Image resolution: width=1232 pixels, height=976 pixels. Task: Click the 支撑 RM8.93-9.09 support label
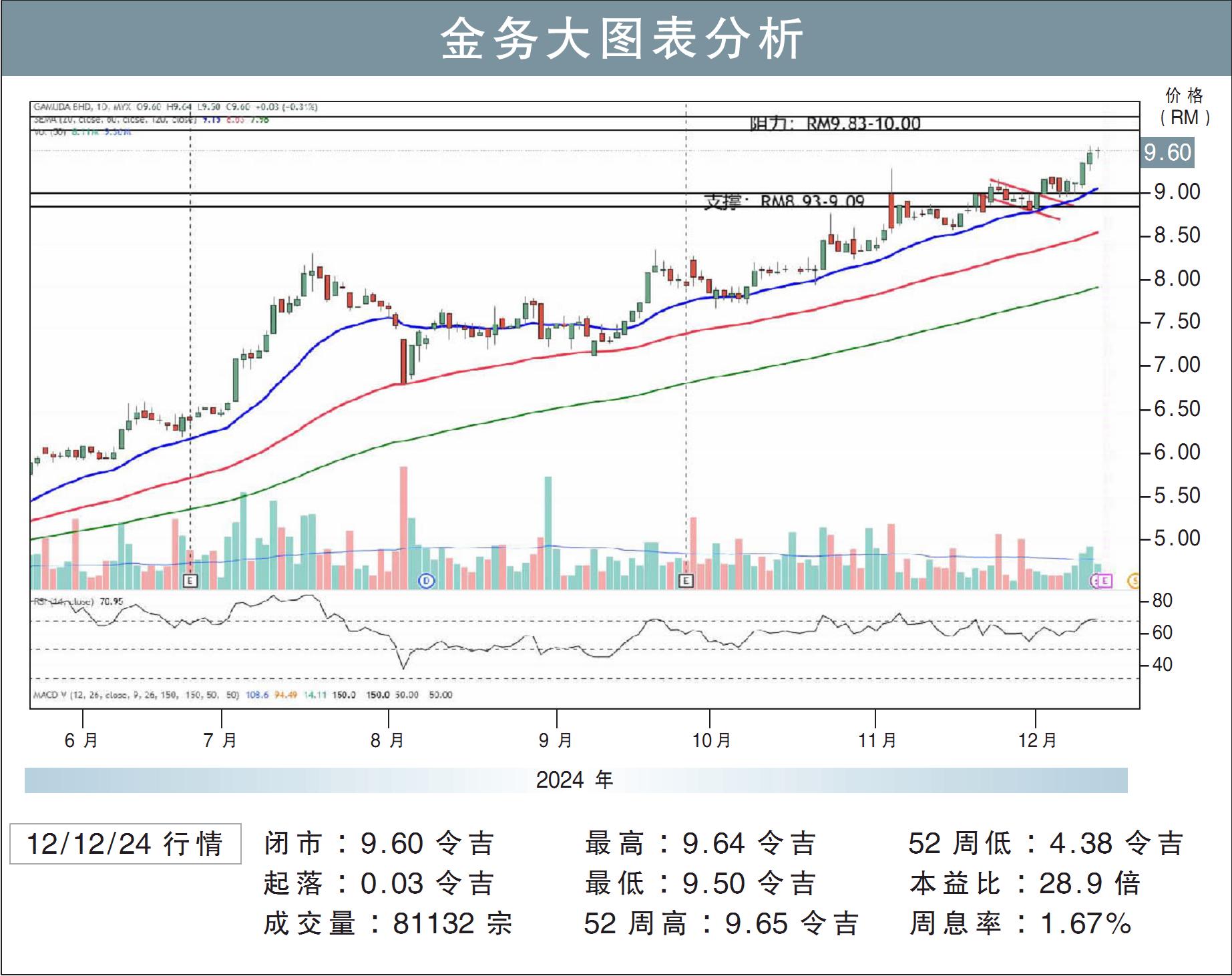tap(785, 200)
